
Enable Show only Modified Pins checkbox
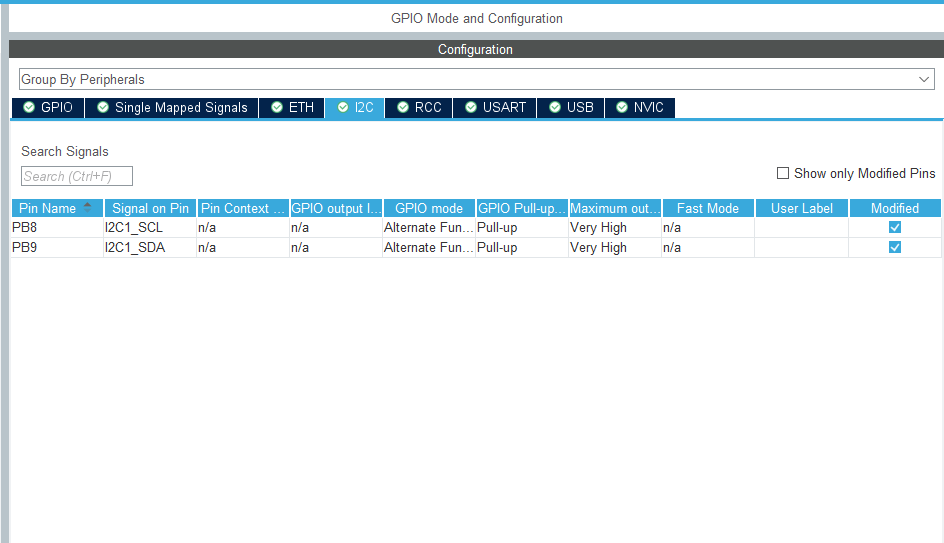tap(783, 173)
